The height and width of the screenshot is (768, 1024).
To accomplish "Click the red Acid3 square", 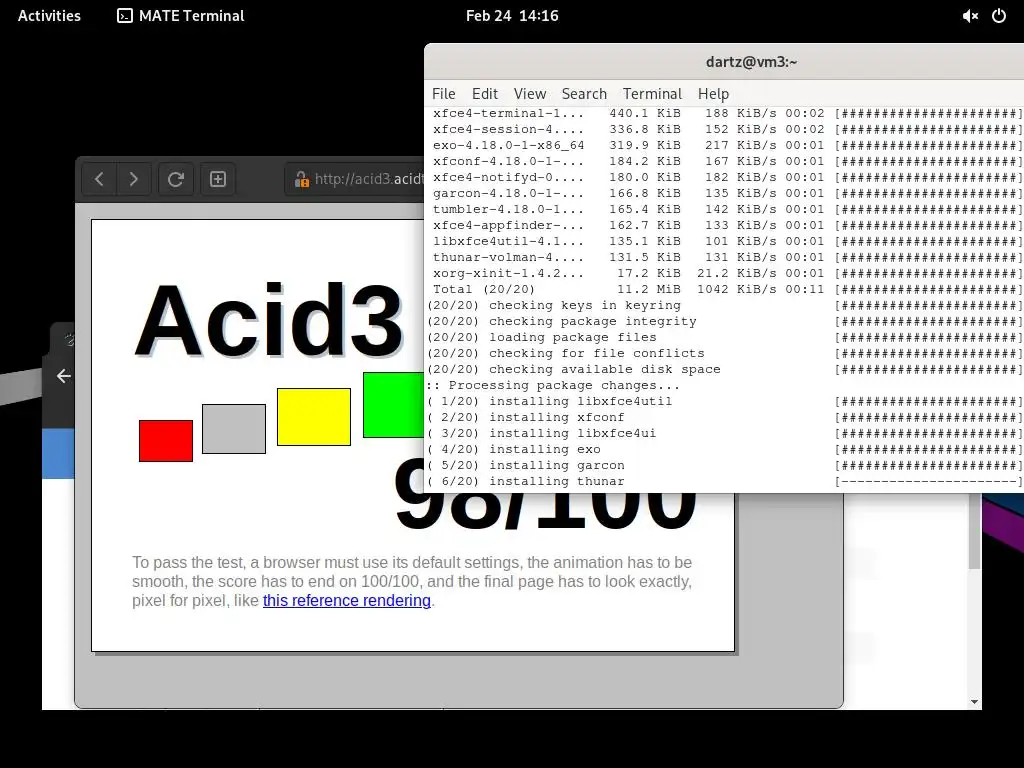I will tap(166, 441).
